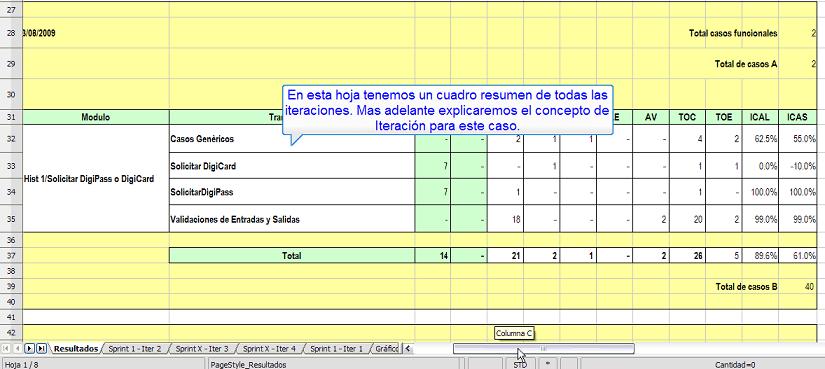Screen dimensions: 825x369
Task: Click Hist 1/Solicitar DigiPass o DigiCard cell
Action: [x=96, y=178]
